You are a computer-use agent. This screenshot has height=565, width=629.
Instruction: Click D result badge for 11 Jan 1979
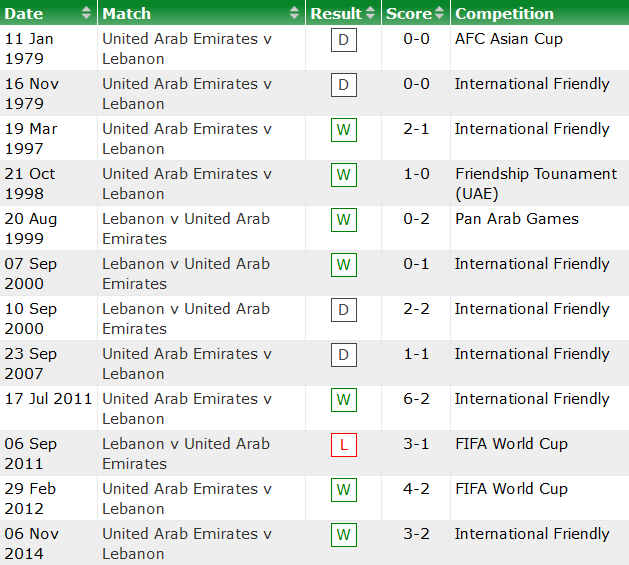click(344, 40)
